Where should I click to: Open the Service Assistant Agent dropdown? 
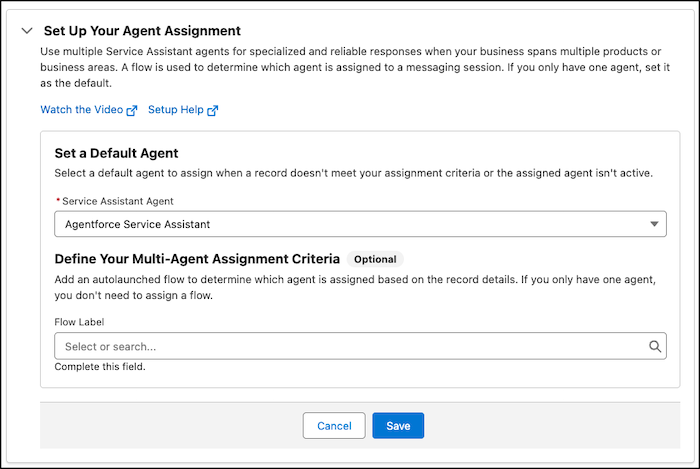click(x=360, y=224)
